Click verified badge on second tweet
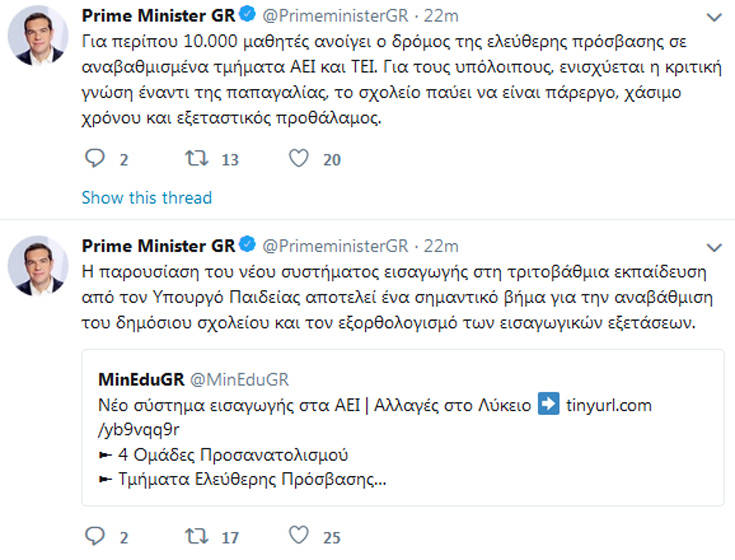This screenshot has height=560, width=735. pyautogui.click(x=247, y=246)
